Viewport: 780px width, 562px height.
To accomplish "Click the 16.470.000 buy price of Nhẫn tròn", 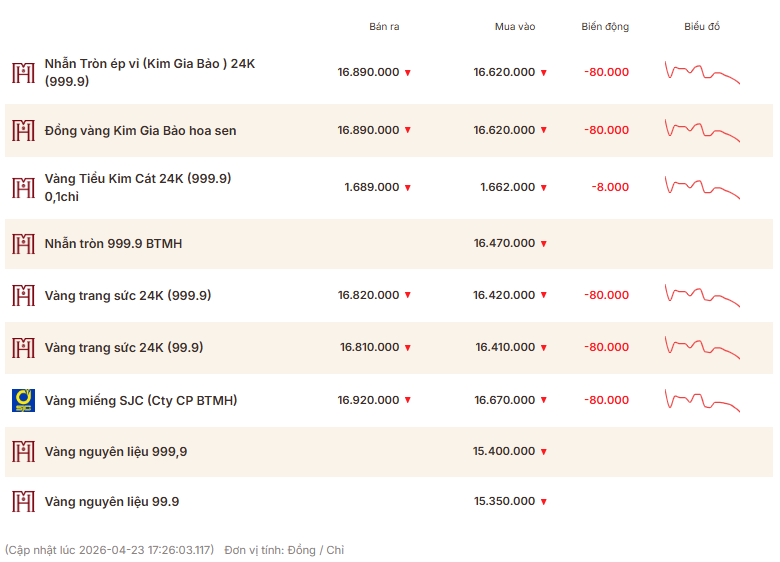I will tap(504, 243).
